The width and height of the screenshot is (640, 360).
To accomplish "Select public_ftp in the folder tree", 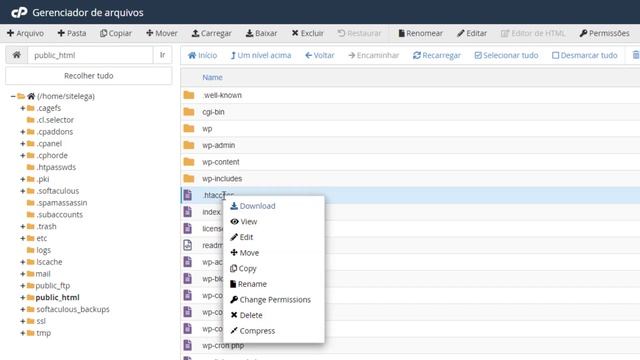I will tap(53, 286).
